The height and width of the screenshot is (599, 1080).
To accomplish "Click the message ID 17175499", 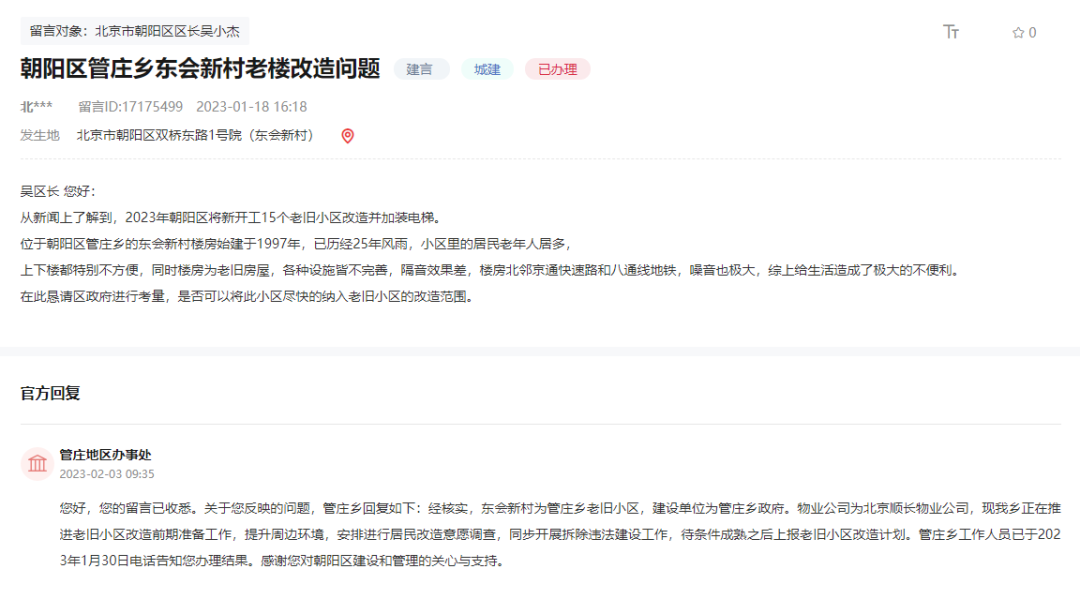I will click(x=130, y=107).
